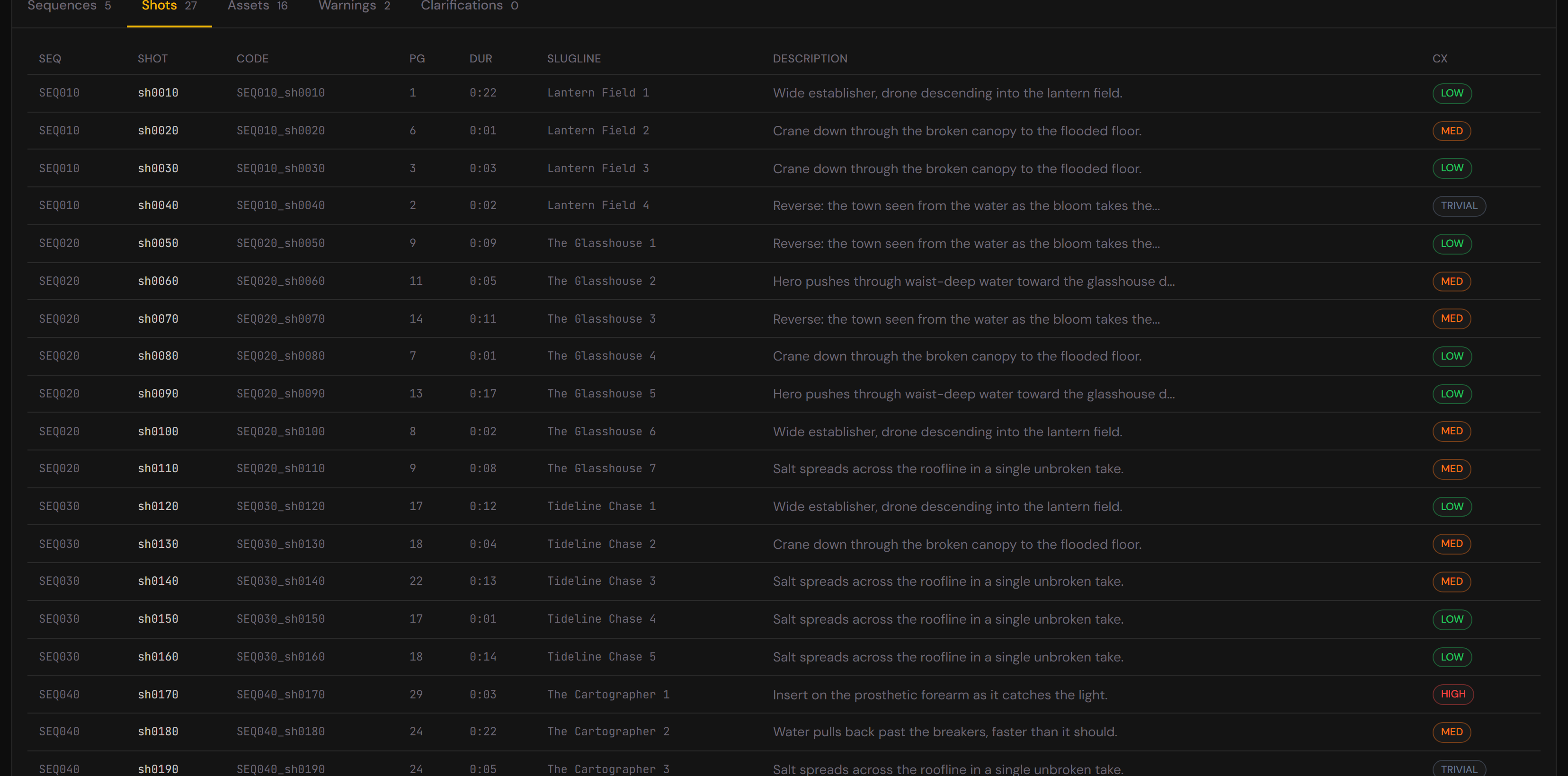Click the SLUGLINE column header
The height and width of the screenshot is (776, 1568).
click(573, 58)
